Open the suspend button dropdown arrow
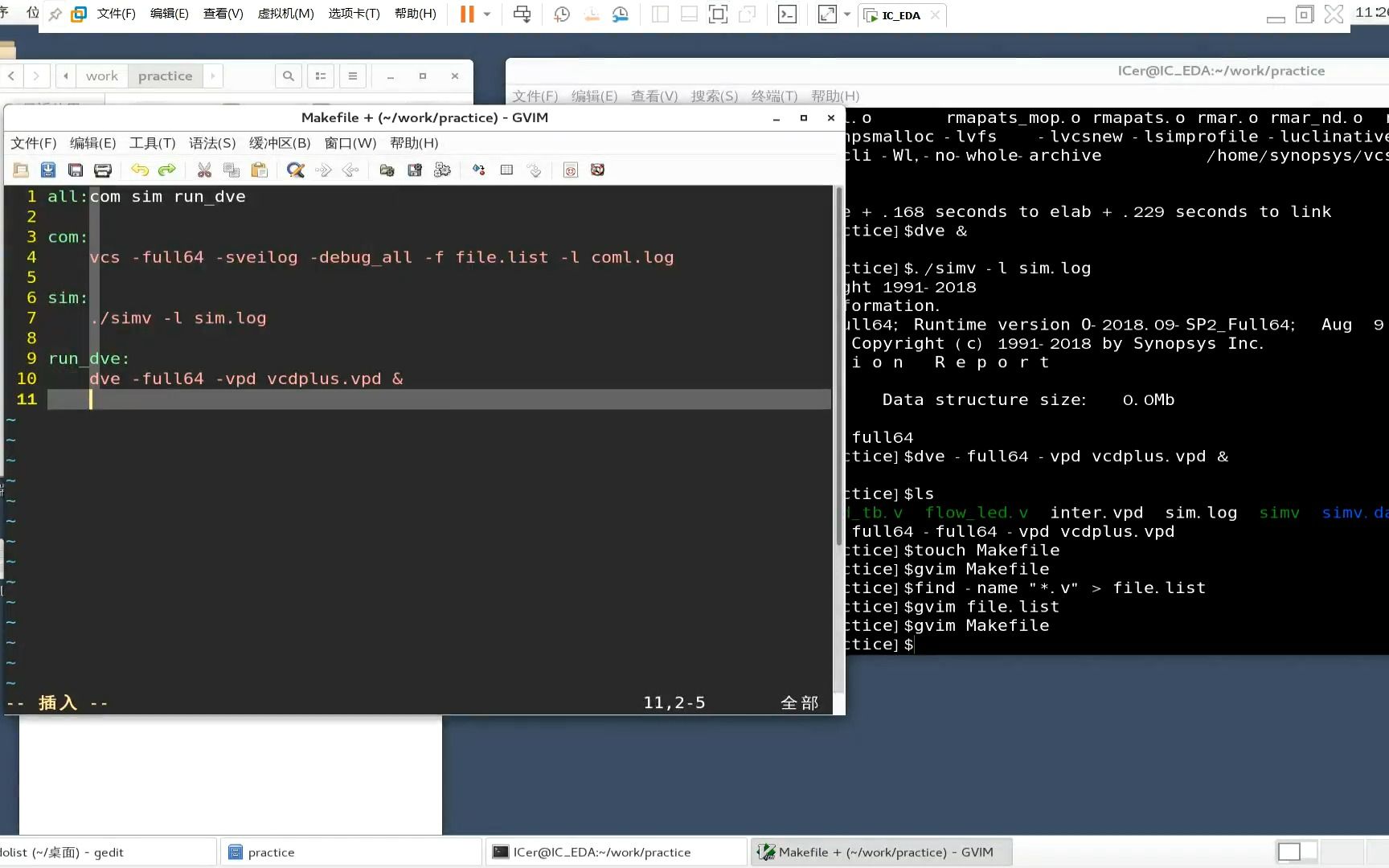The width and height of the screenshot is (1389, 868). point(486,14)
